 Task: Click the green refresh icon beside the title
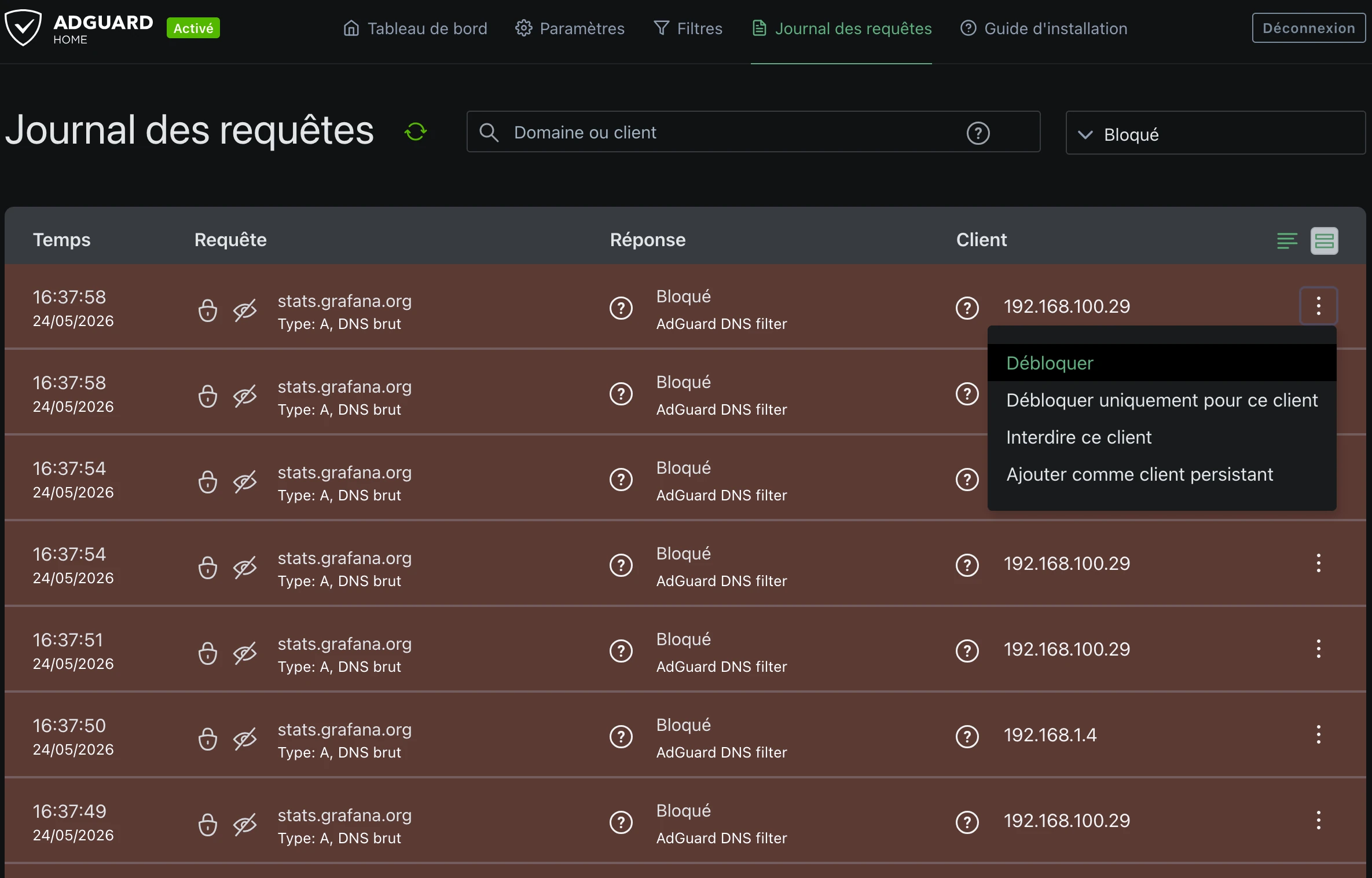(416, 131)
